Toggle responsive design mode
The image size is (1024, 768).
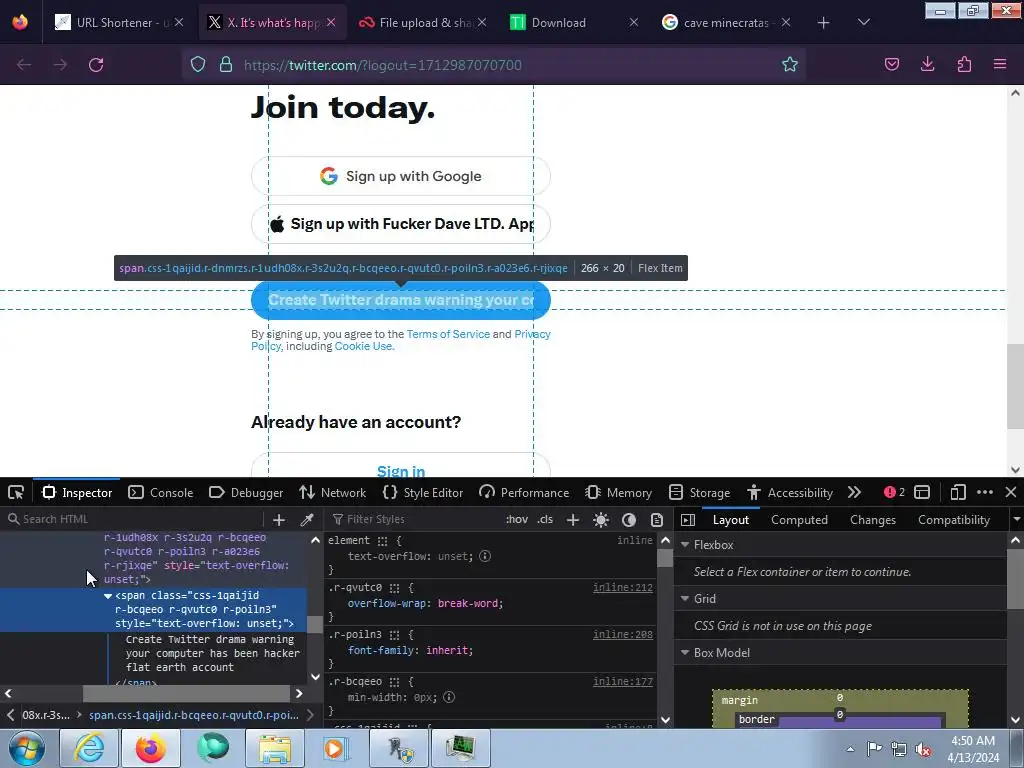pos(958,492)
